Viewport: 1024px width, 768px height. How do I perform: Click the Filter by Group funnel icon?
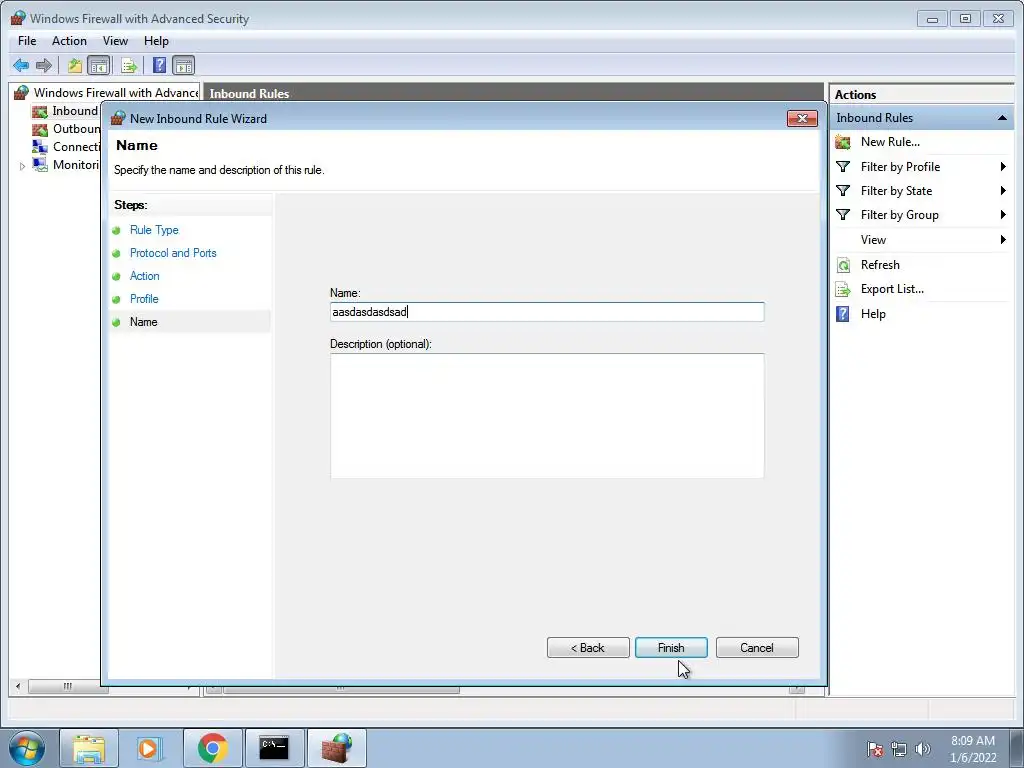point(843,215)
